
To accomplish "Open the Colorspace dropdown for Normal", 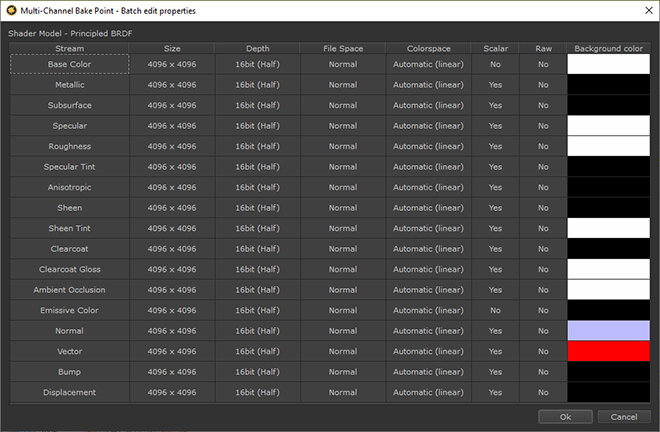I will pos(428,331).
